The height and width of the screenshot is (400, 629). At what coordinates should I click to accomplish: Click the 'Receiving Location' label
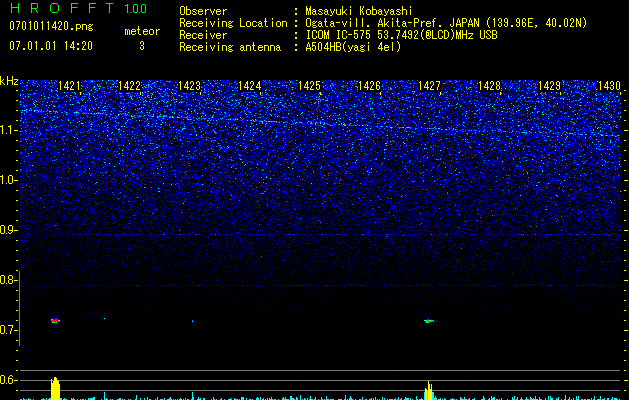pyautogui.click(x=233, y=23)
